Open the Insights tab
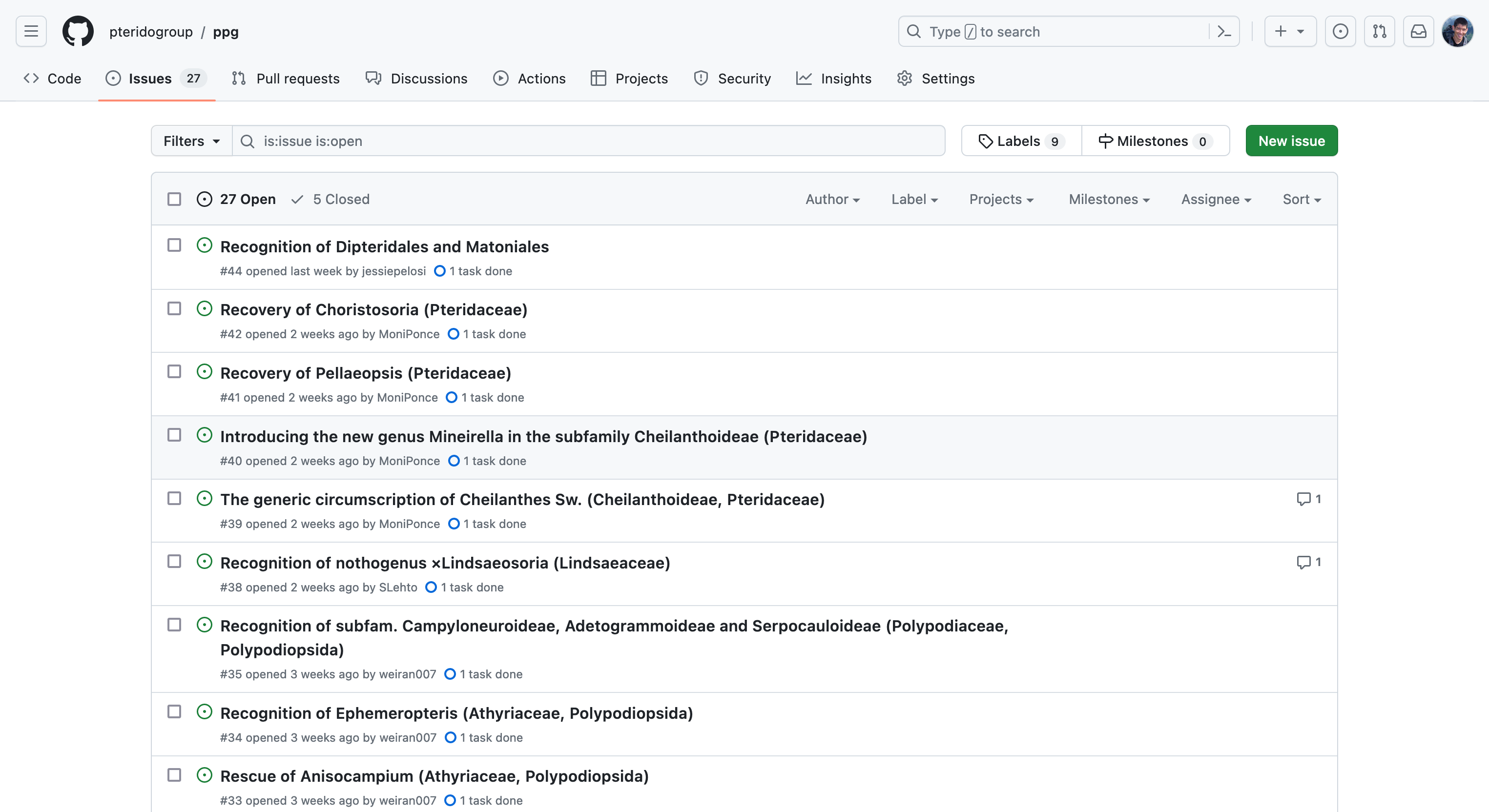Viewport: 1489px width, 812px height. coord(833,79)
